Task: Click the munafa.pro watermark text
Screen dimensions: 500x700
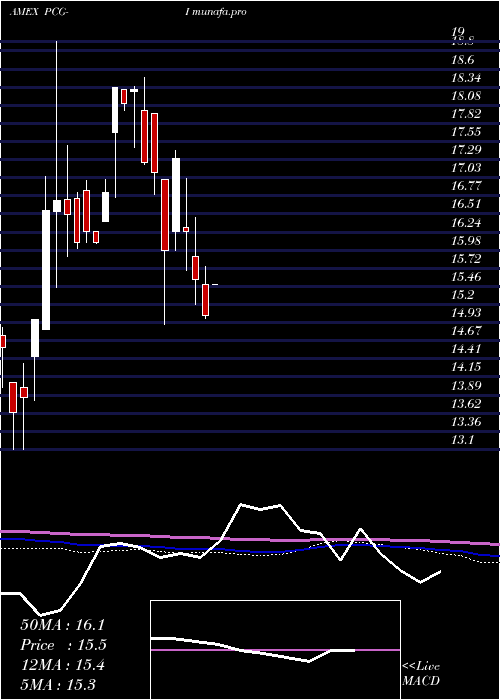Action: [x=219, y=12]
